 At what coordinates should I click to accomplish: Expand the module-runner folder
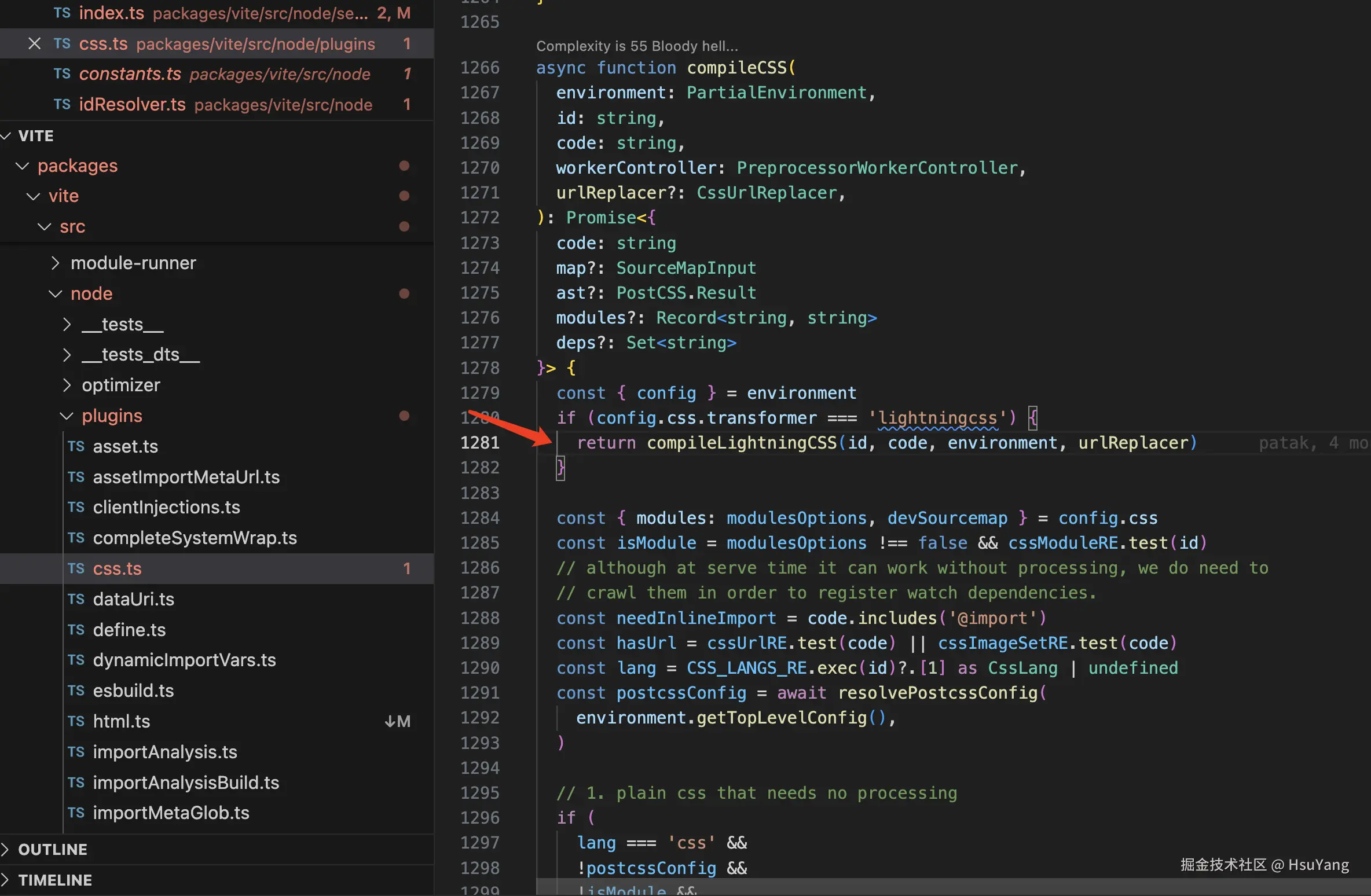[x=55, y=263]
